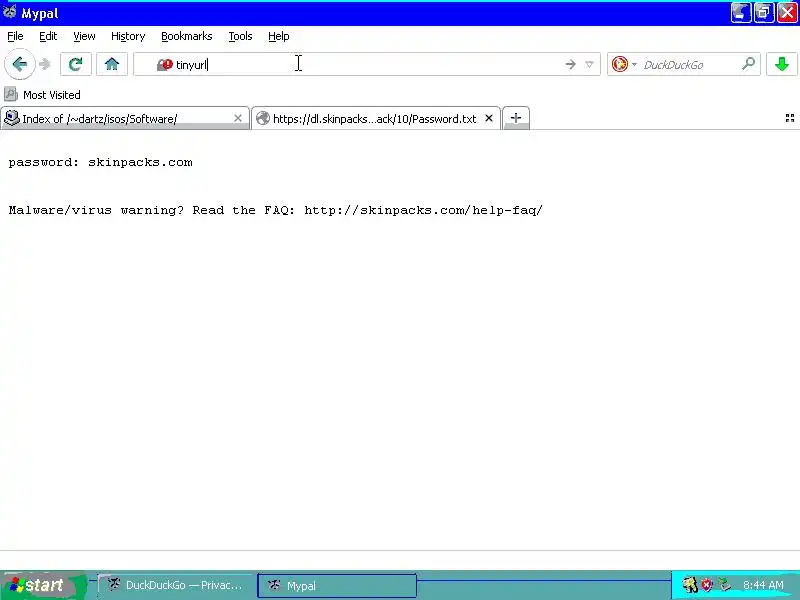Click the red shield security tray icon
This screenshot has width=800, height=600.
[x=707, y=585]
